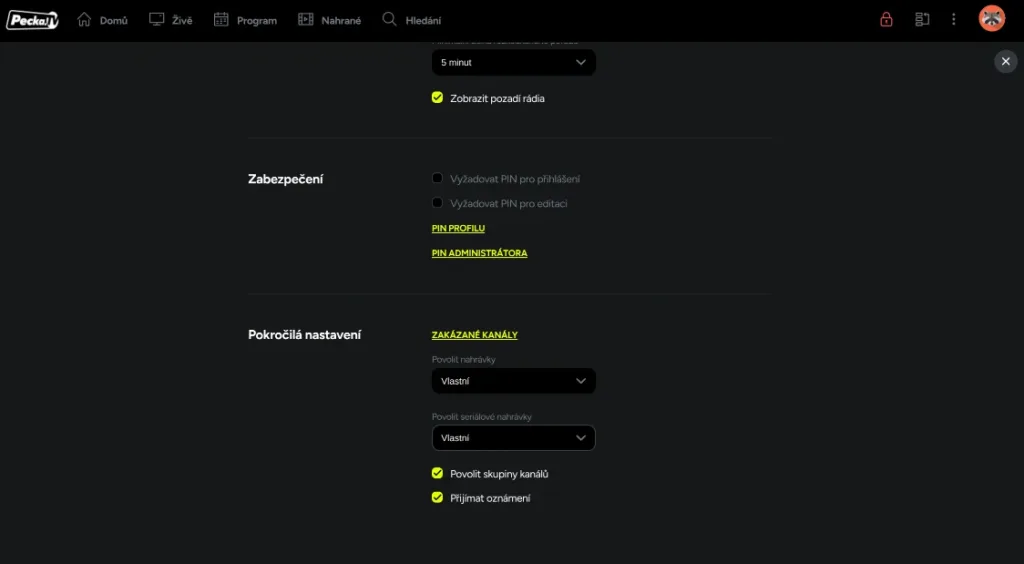Click the PIN PROFILU link
Image resolution: width=1024 pixels, height=564 pixels.
[x=458, y=228]
